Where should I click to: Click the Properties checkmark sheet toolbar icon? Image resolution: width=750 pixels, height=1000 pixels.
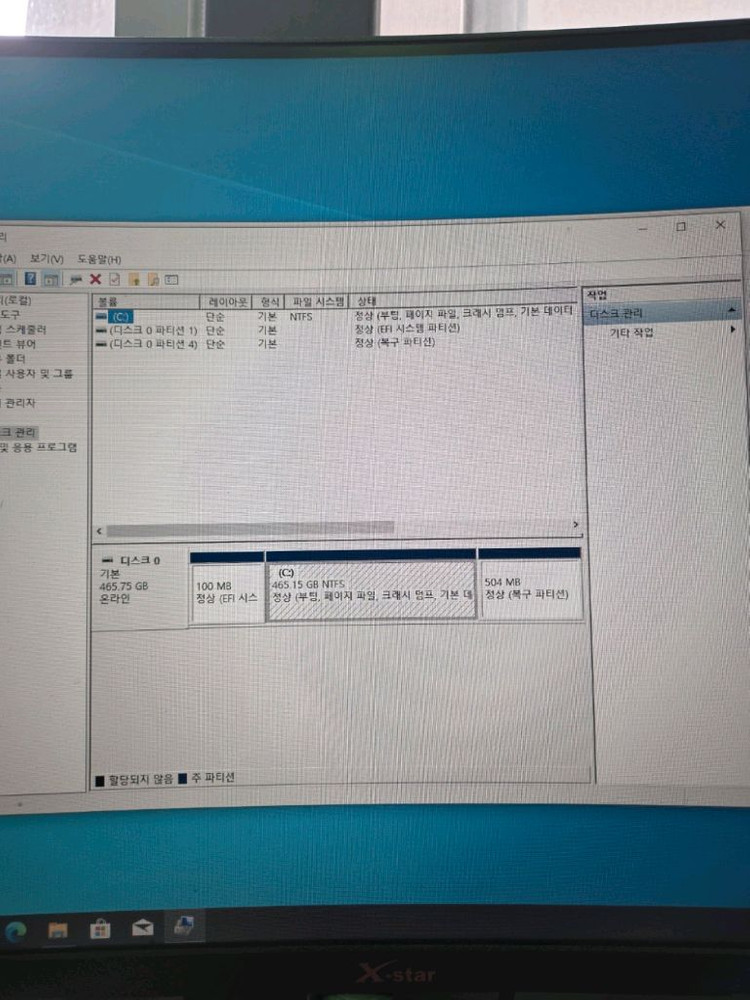click(115, 279)
